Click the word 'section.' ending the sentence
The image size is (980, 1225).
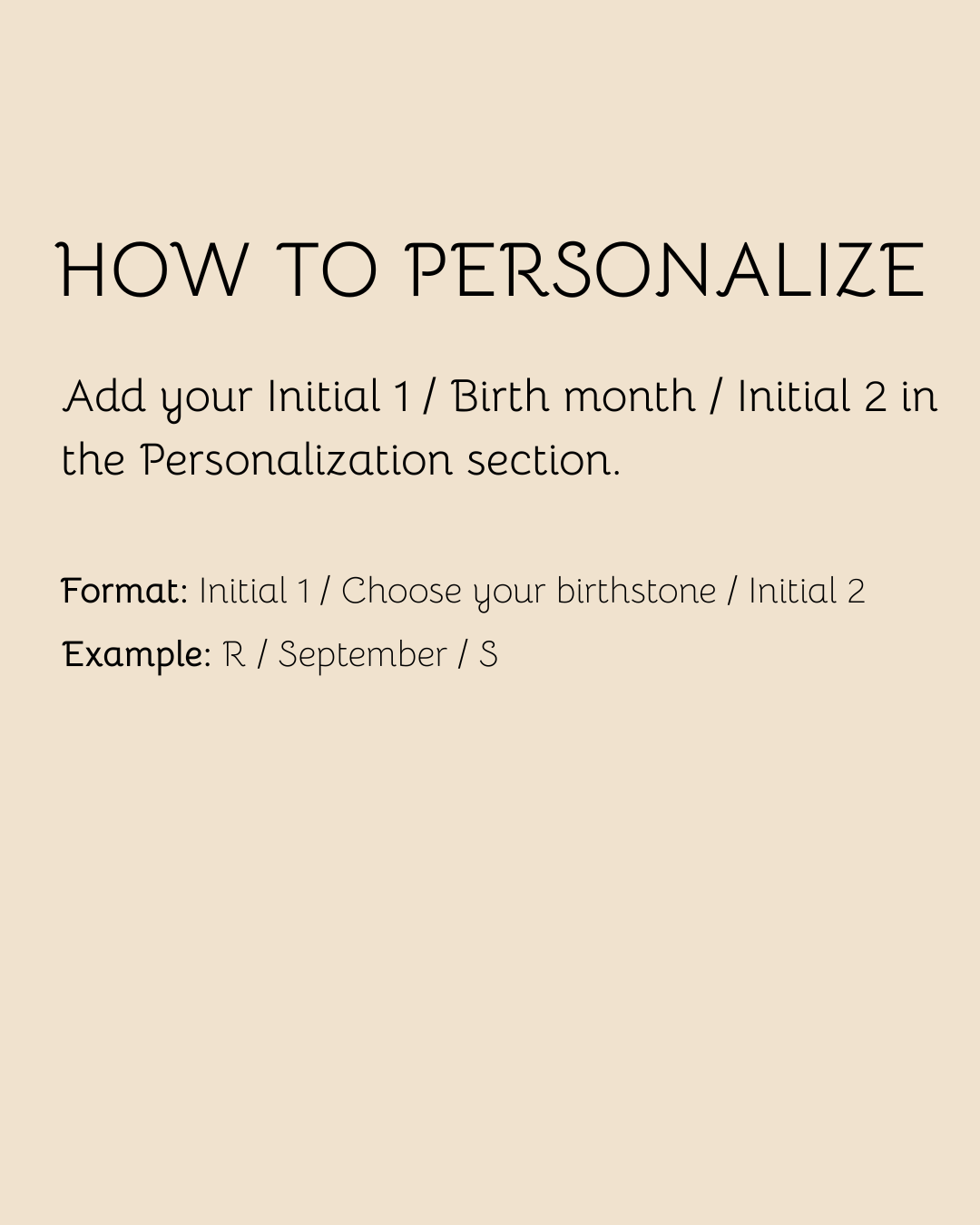point(544,460)
